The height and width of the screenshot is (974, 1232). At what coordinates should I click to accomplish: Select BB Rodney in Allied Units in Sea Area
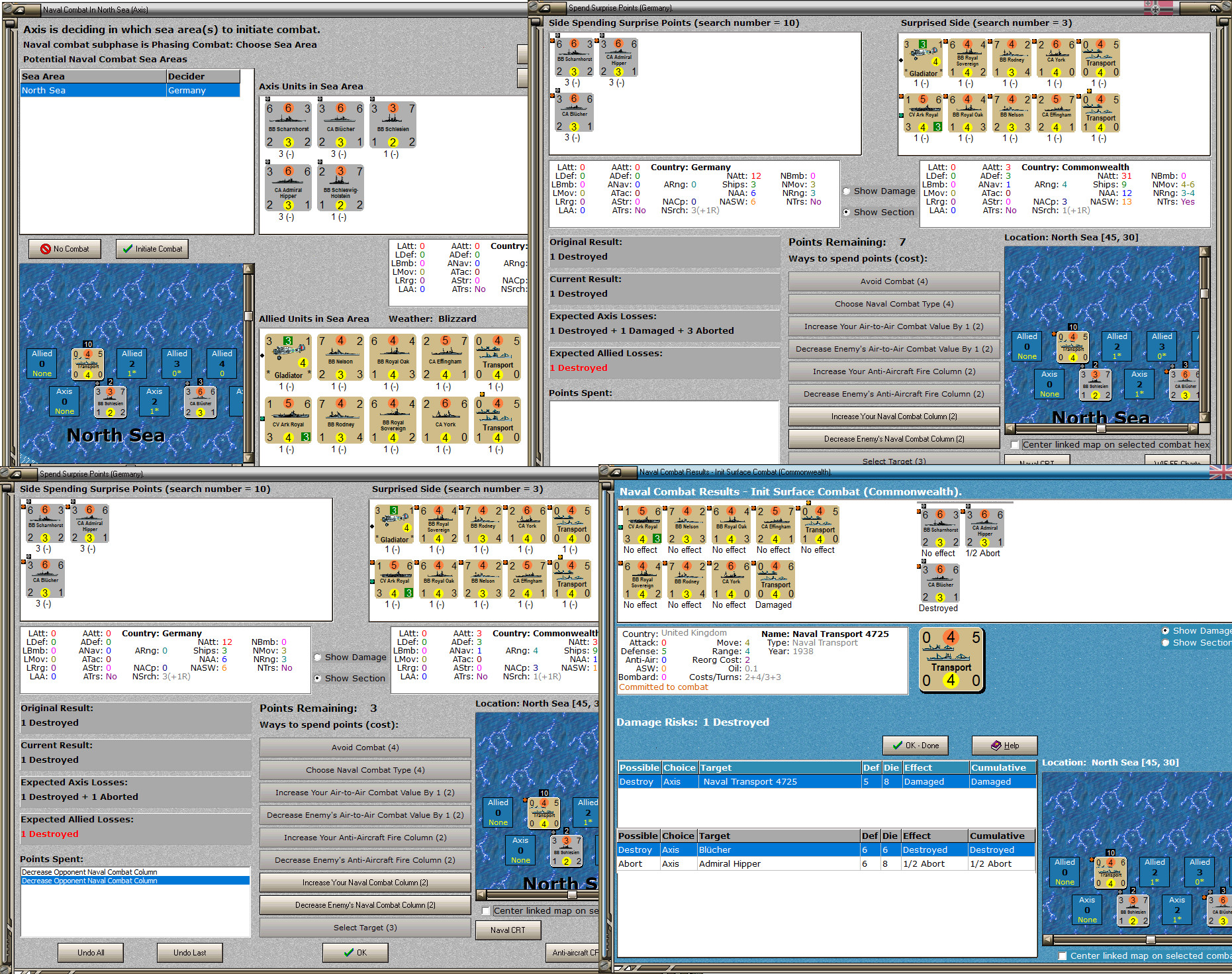(340, 420)
